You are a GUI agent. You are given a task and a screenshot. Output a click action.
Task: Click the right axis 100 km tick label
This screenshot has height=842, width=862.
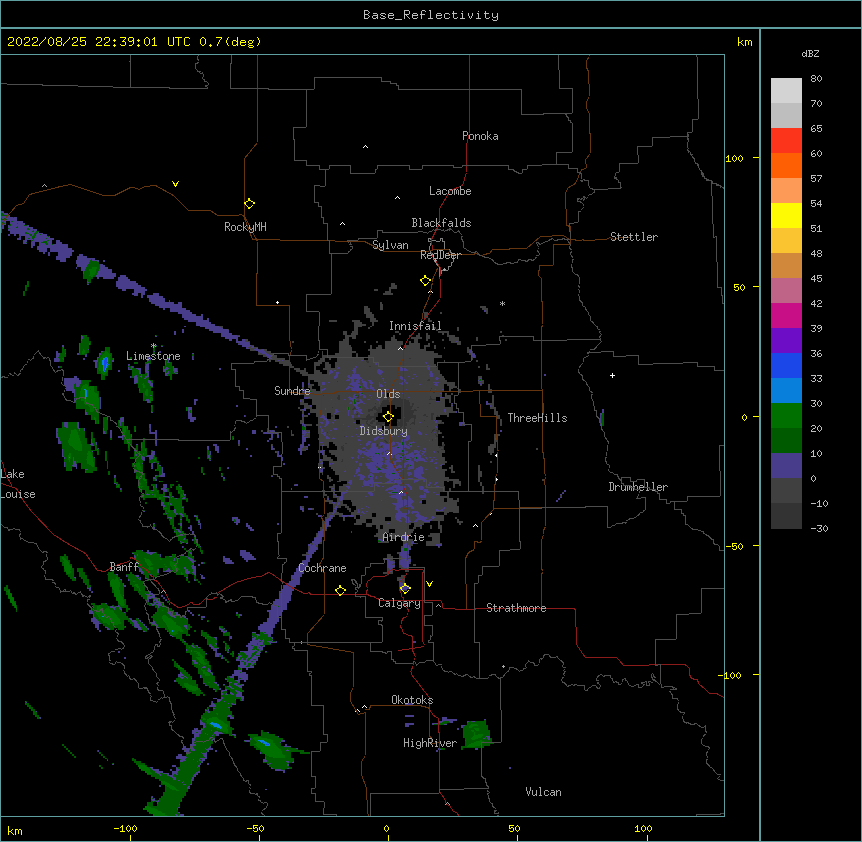coord(734,158)
